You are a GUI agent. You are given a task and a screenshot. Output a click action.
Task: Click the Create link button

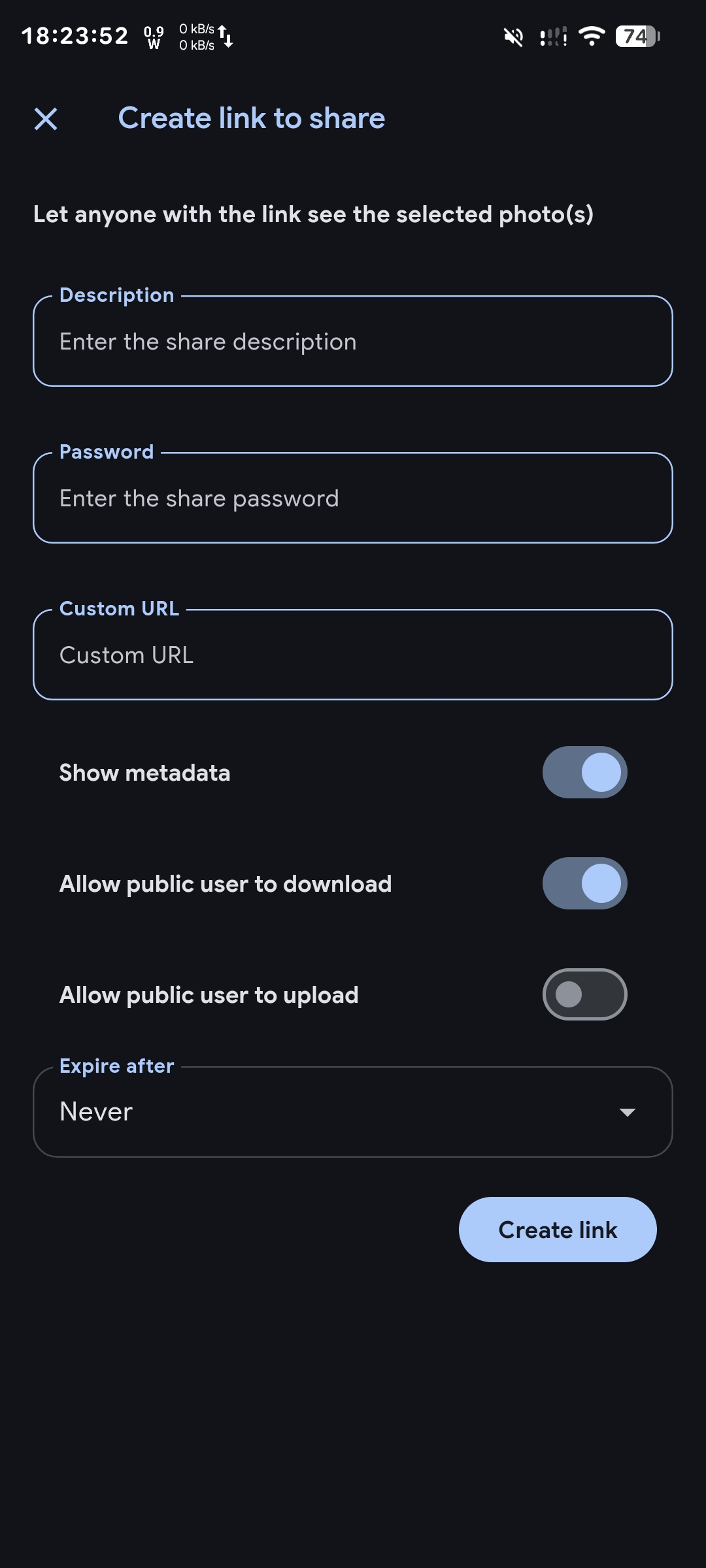coord(558,1230)
